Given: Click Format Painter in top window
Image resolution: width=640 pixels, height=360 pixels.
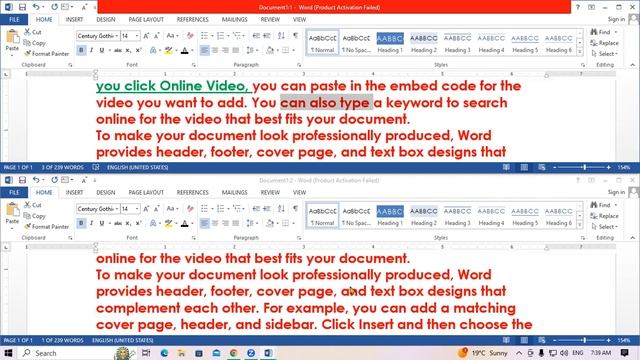Looking at the screenshot, I should pos(47,54).
